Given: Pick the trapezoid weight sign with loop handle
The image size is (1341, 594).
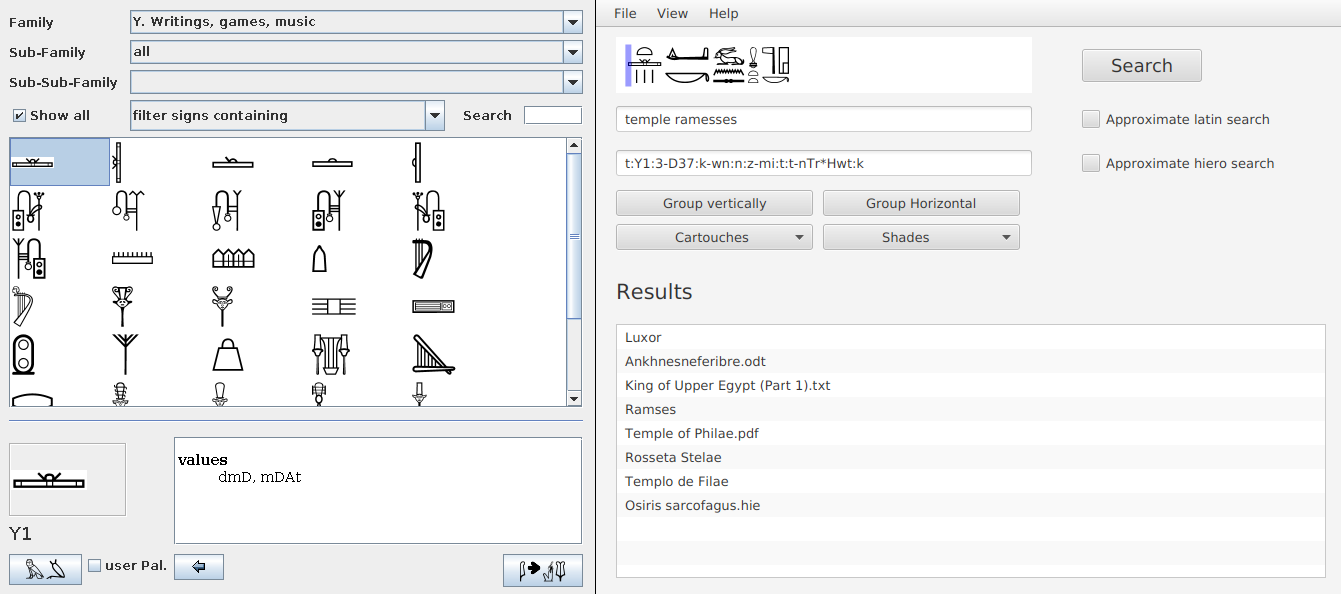Looking at the screenshot, I should pyautogui.click(x=228, y=354).
